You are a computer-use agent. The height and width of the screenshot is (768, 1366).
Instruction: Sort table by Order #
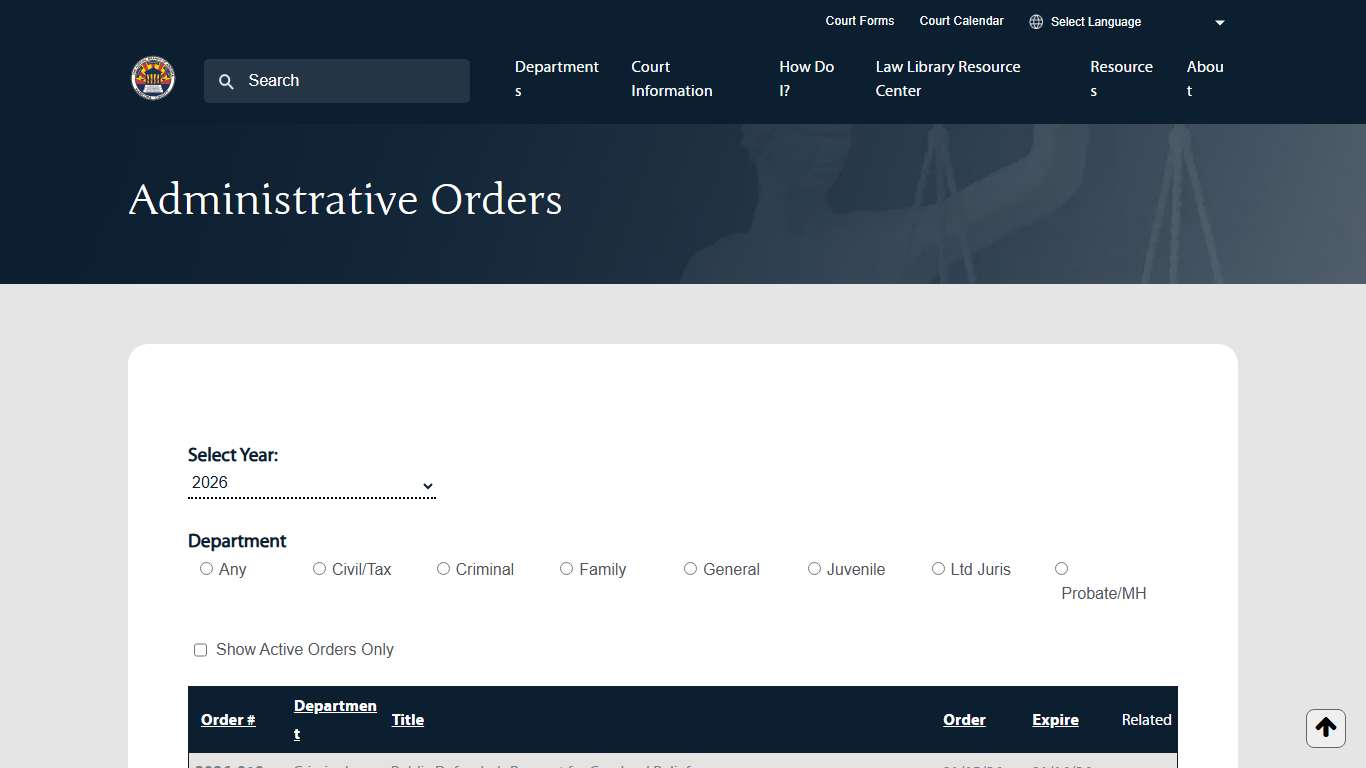tap(228, 719)
